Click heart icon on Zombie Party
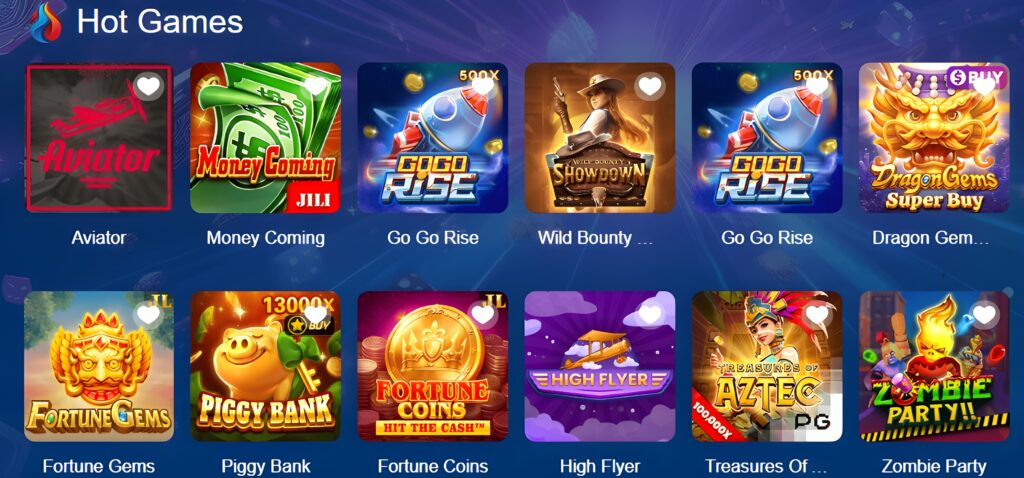 point(984,314)
